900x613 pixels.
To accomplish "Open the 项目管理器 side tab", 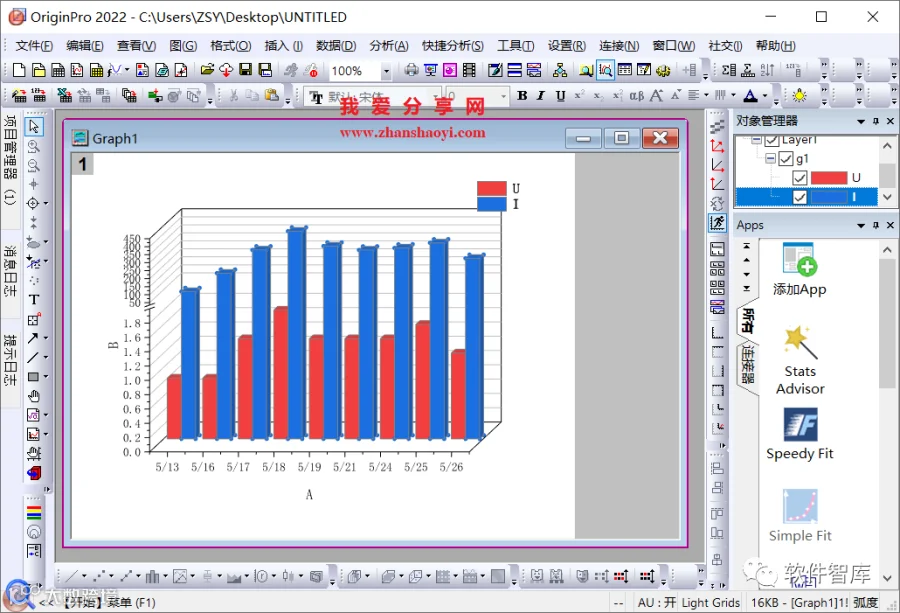I will (x=10, y=160).
